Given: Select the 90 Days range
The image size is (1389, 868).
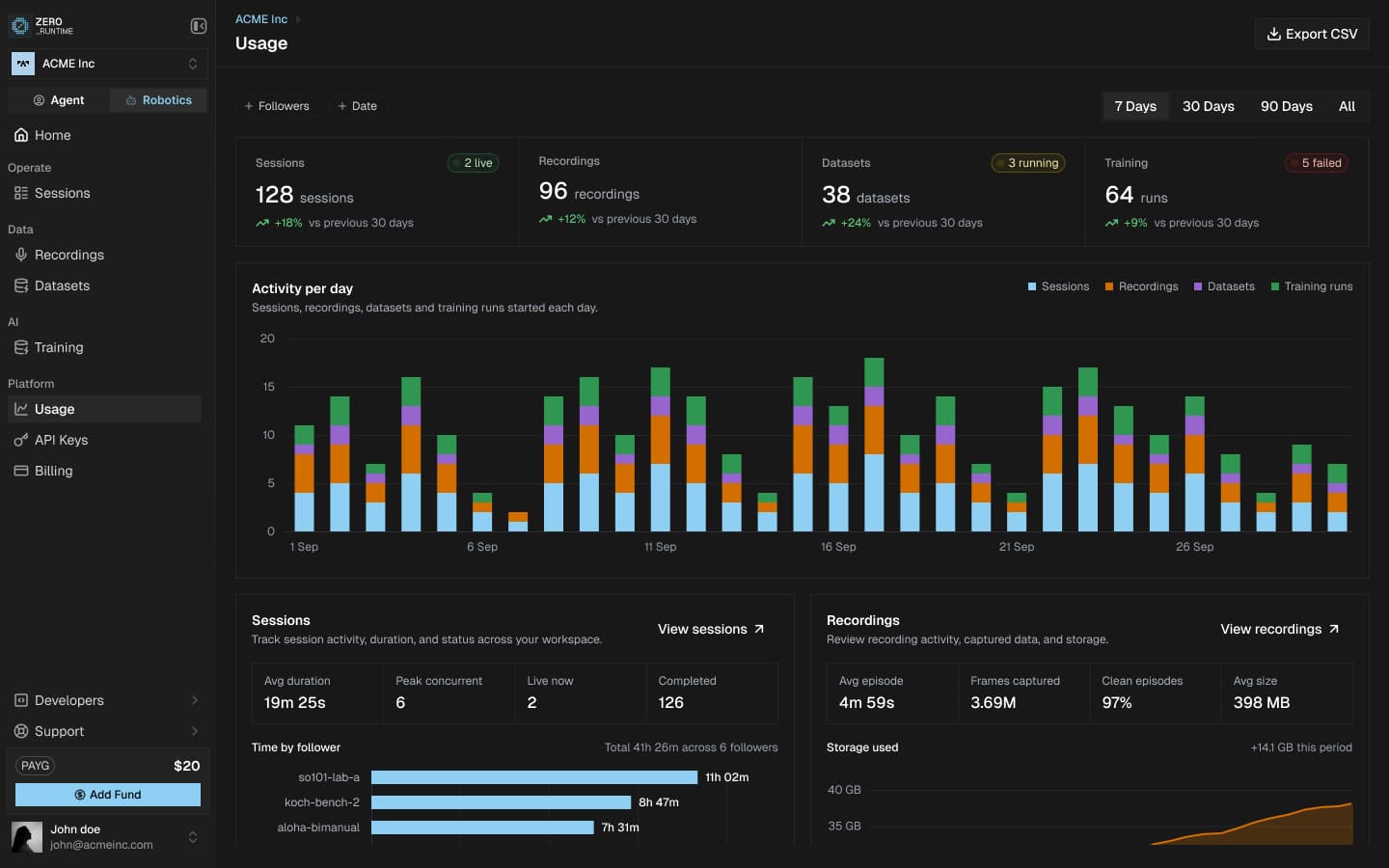Looking at the screenshot, I should 1287,106.
